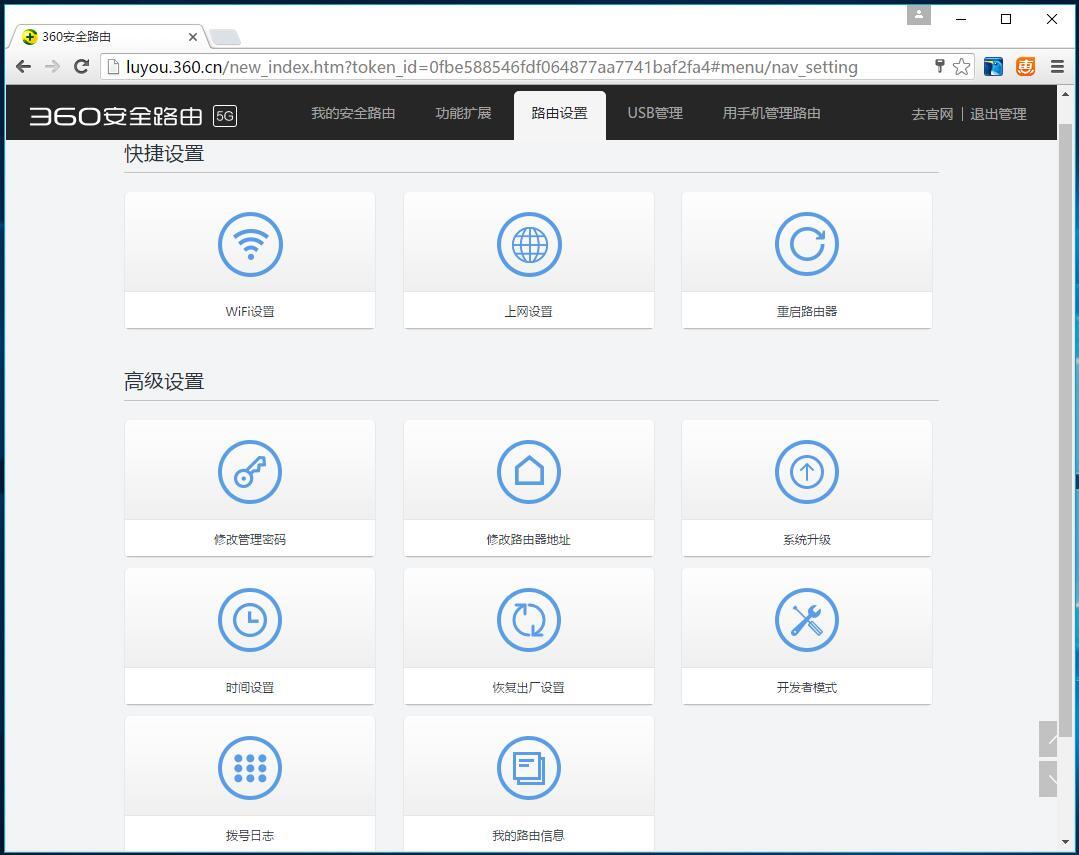Click 重启路由器 to restart the router
This screenshot has height=855, width=1079.
pos(806,260)
